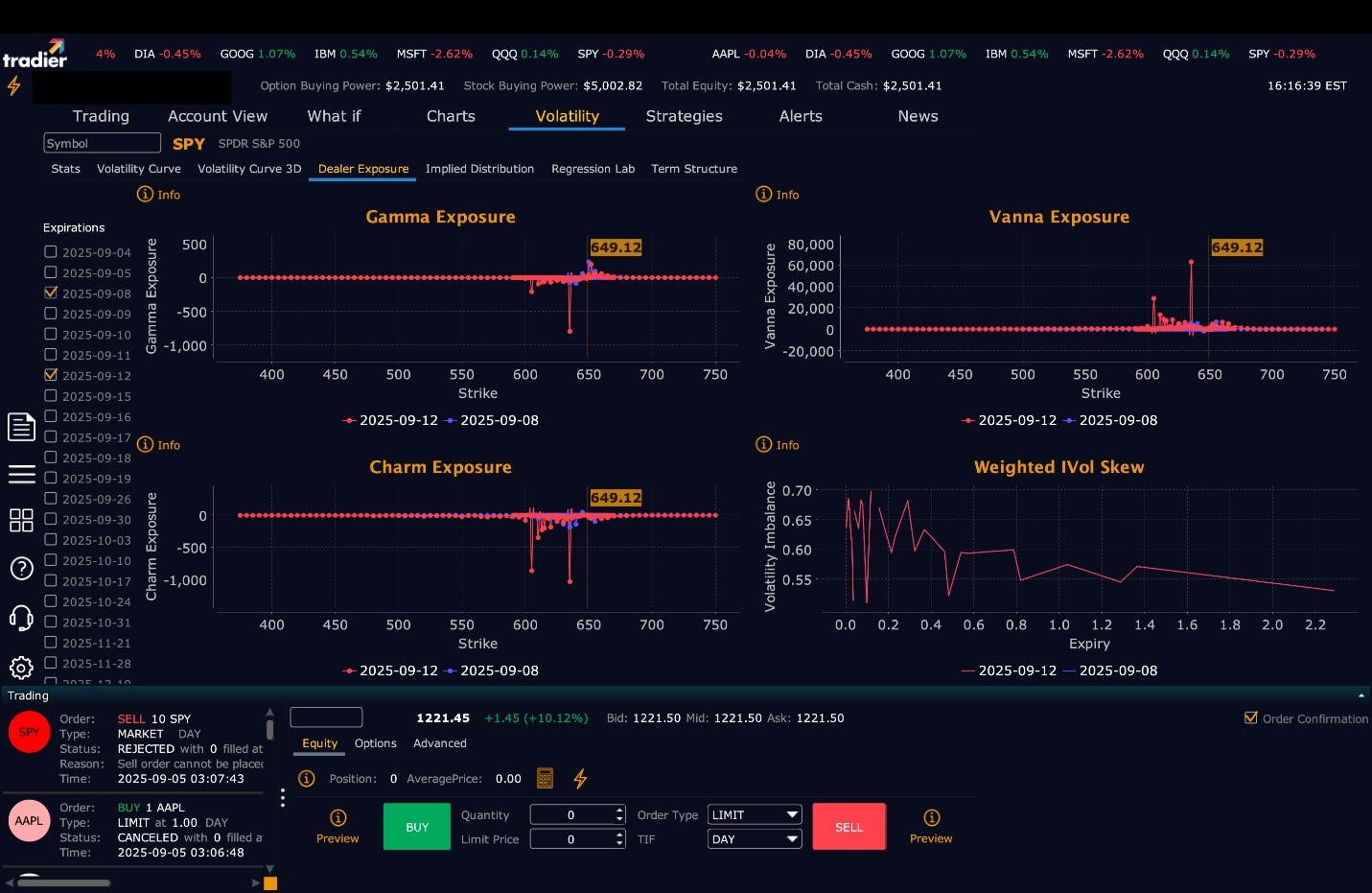Select the Regression Lab sub-tab
Screen dimensions: 1372x893
tap(593, 169)
